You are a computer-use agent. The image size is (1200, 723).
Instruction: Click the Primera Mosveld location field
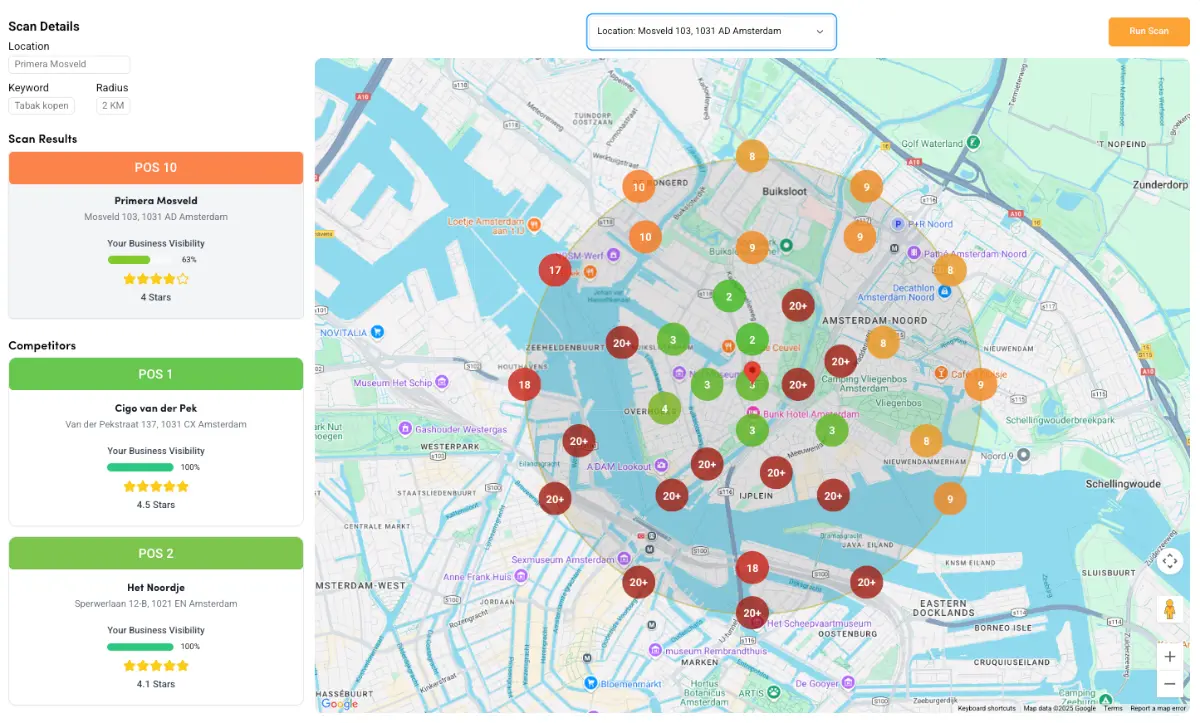tap(69, 64)
